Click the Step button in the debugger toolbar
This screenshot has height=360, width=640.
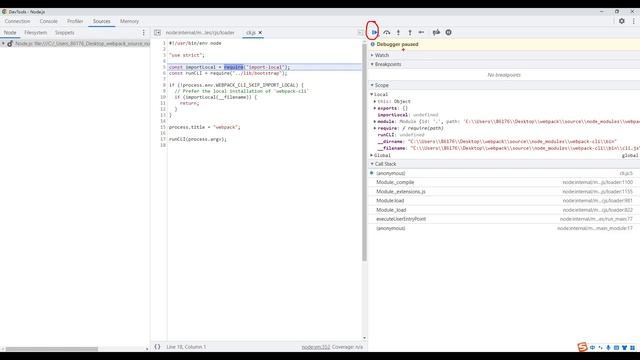pyautogui.click(x=421, y=32)
